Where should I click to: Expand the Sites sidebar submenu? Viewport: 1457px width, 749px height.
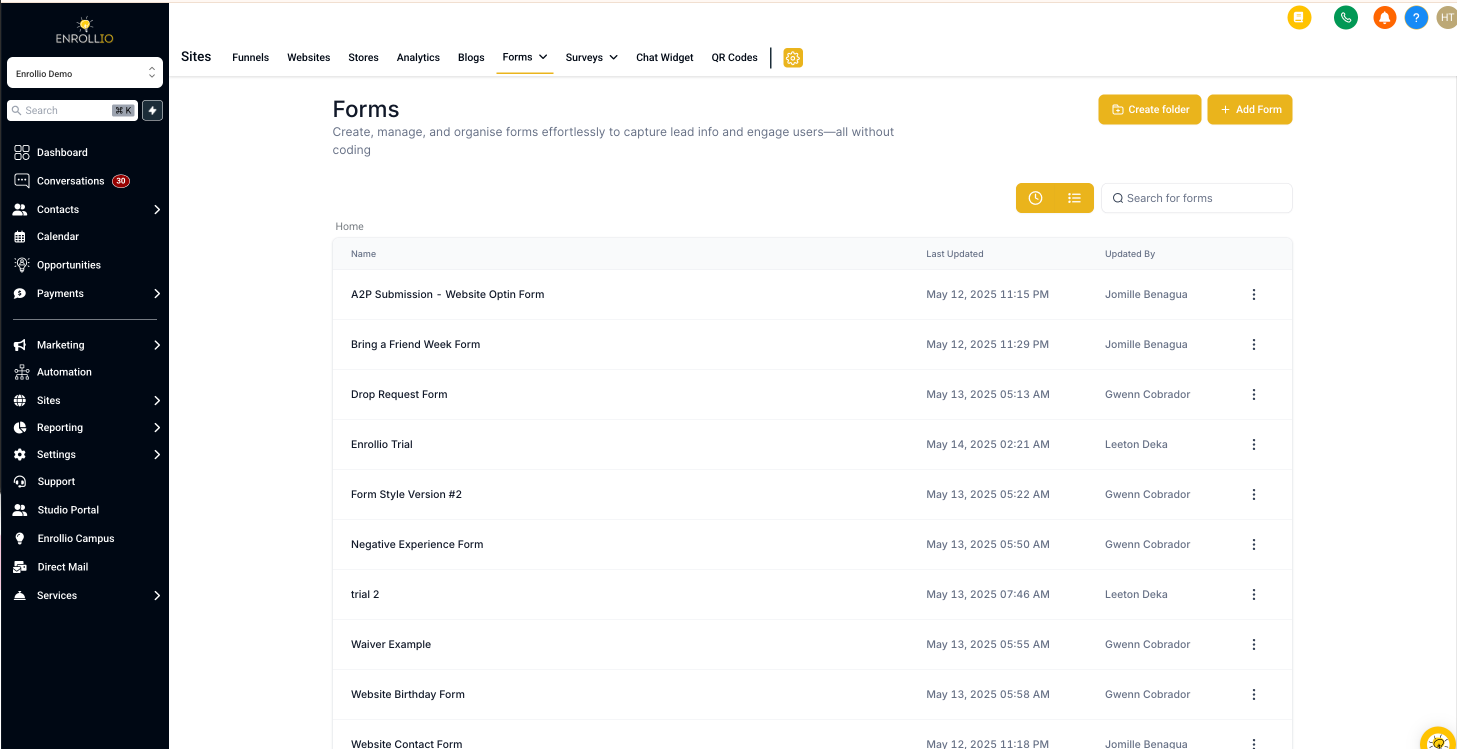pos(157,400)
